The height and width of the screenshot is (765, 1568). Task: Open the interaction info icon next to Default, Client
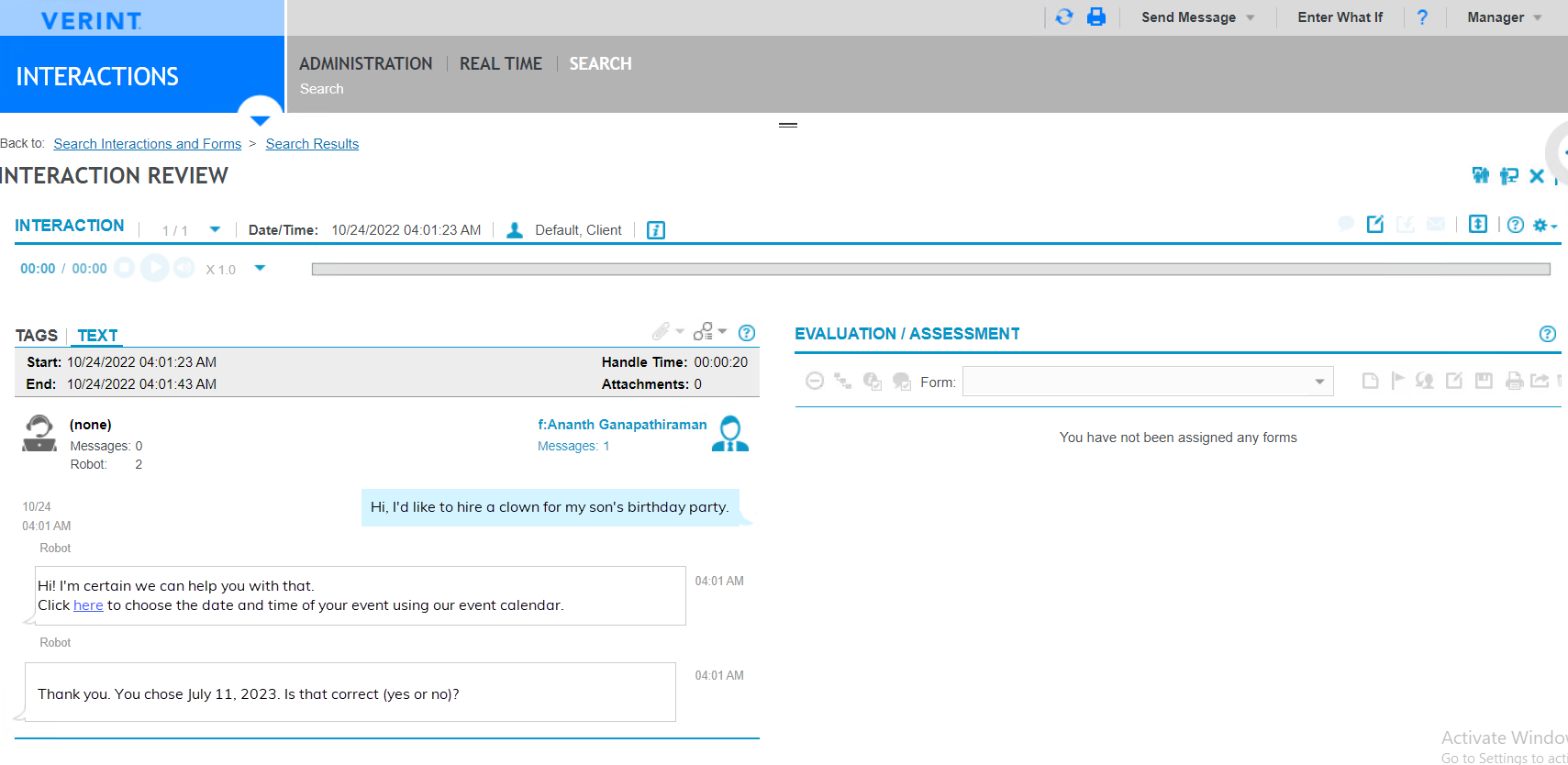pos(655,230)
